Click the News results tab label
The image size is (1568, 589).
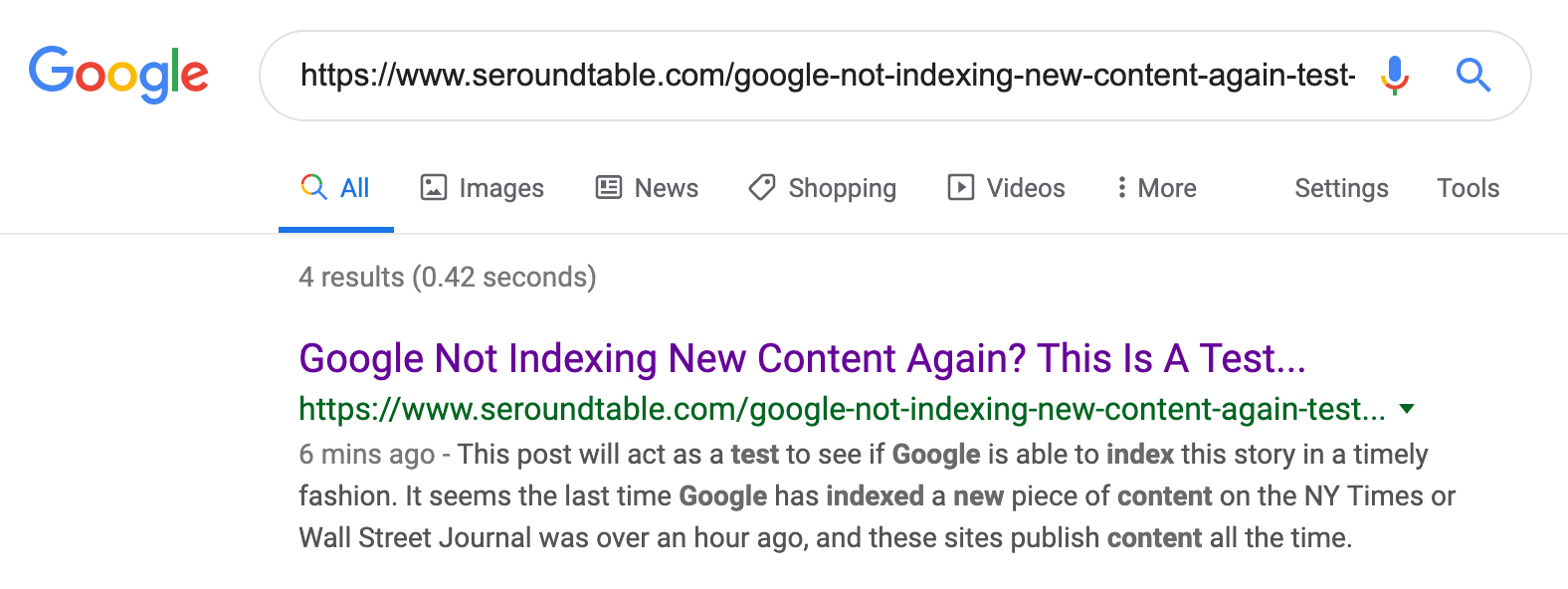tap(666, 187)
